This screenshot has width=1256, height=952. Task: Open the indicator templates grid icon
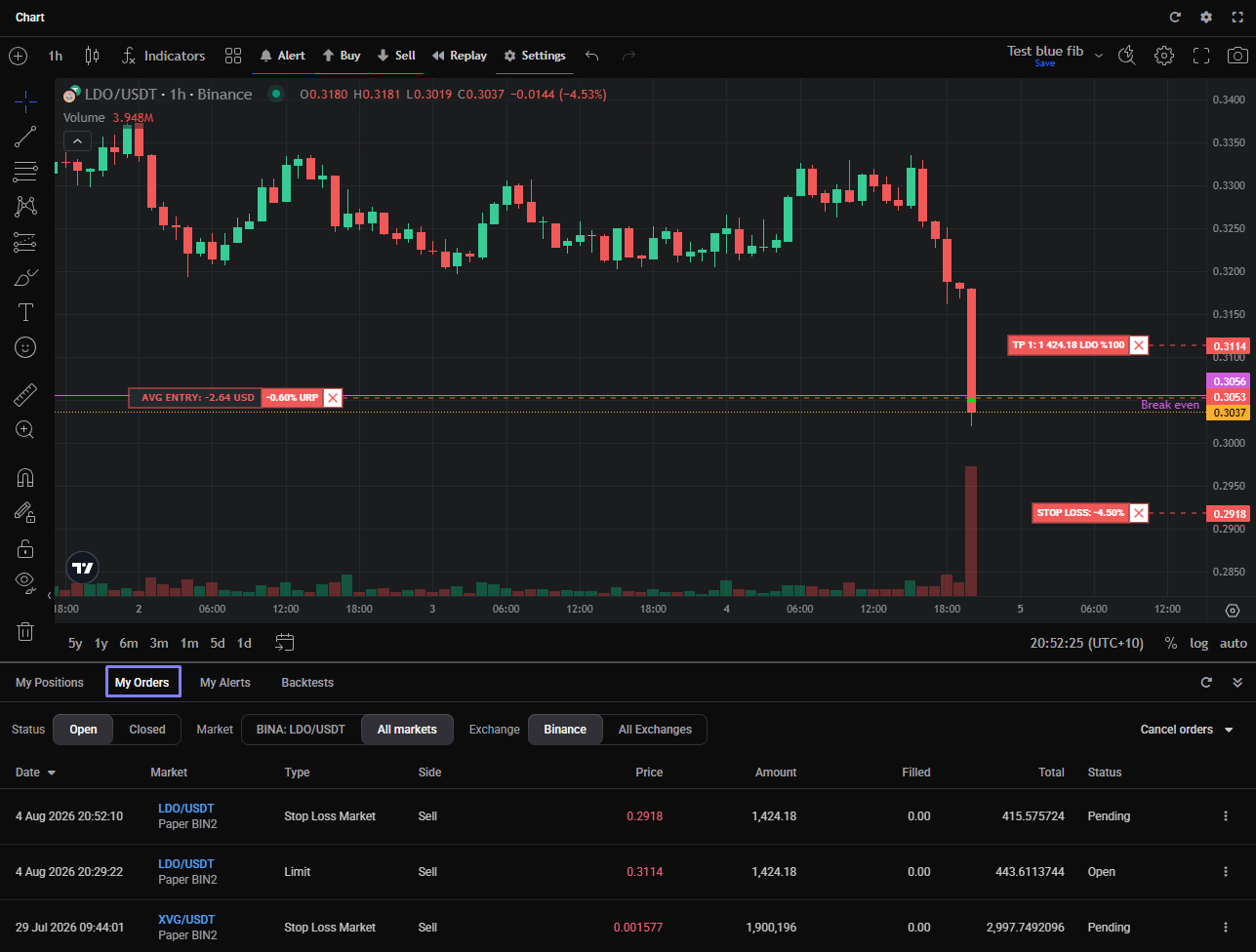click(x=232, y=56)
